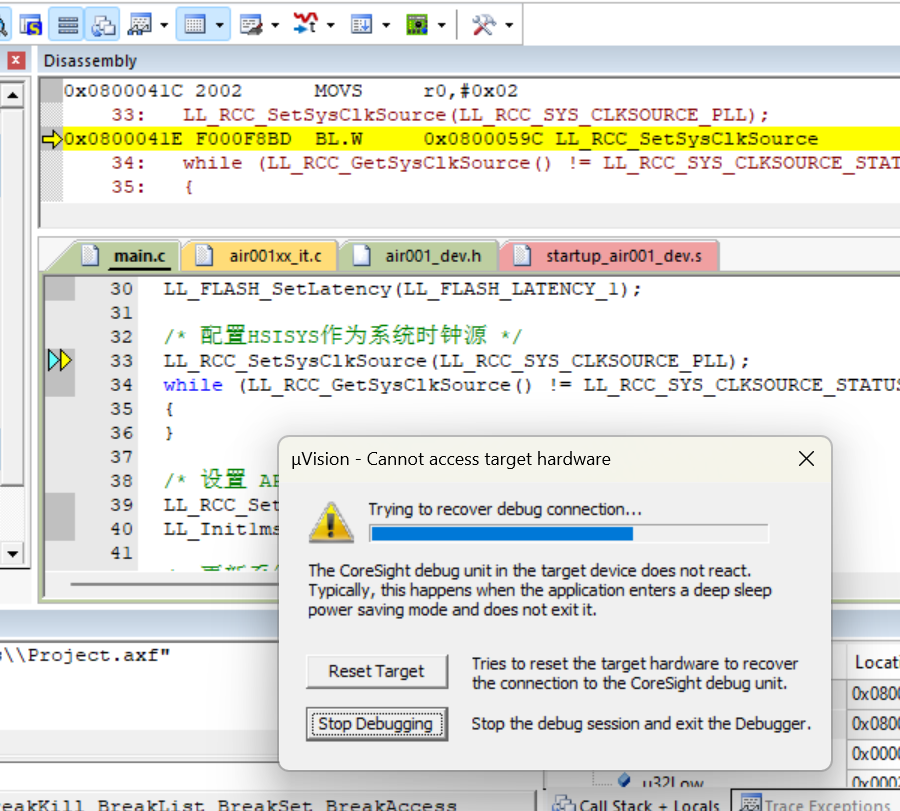Click the highlighted BL.W disassembly line
The height and width of the screenshot is (811, 900).
click(x=481, y=139)
